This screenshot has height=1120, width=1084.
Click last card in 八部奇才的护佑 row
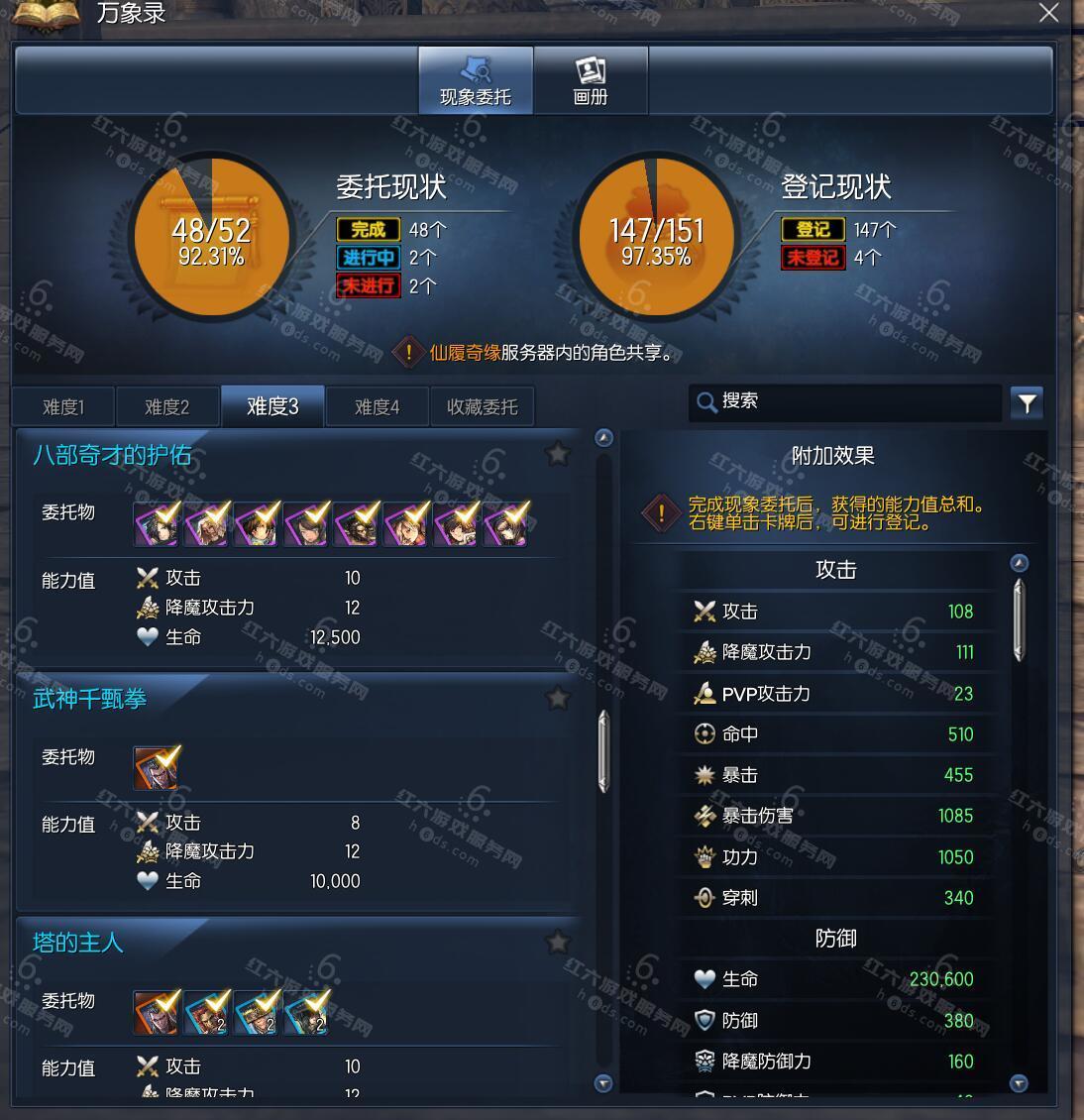(505, 523)
